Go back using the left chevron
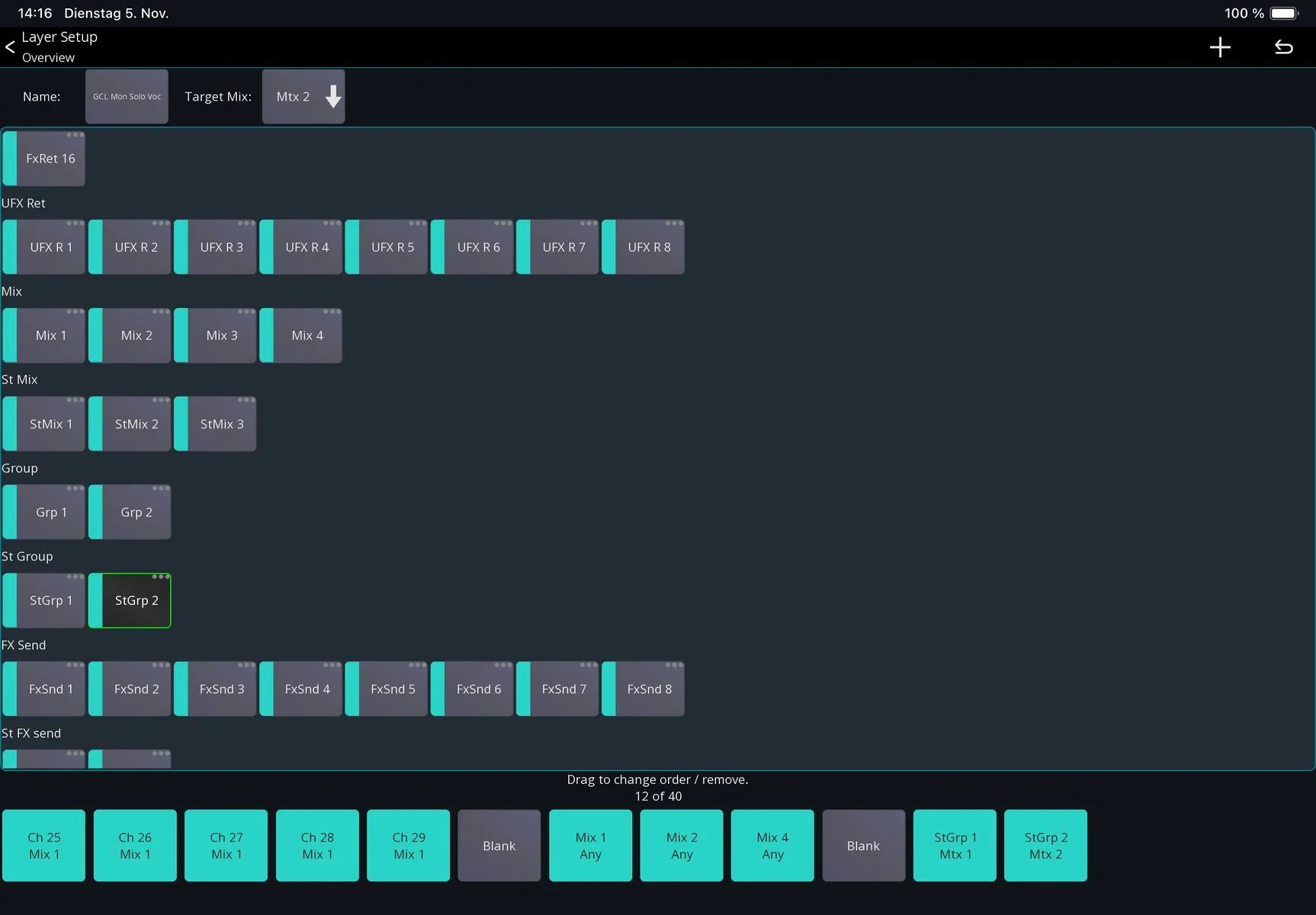This screenshot has width=1316, height=915. [x=10, y=47]
